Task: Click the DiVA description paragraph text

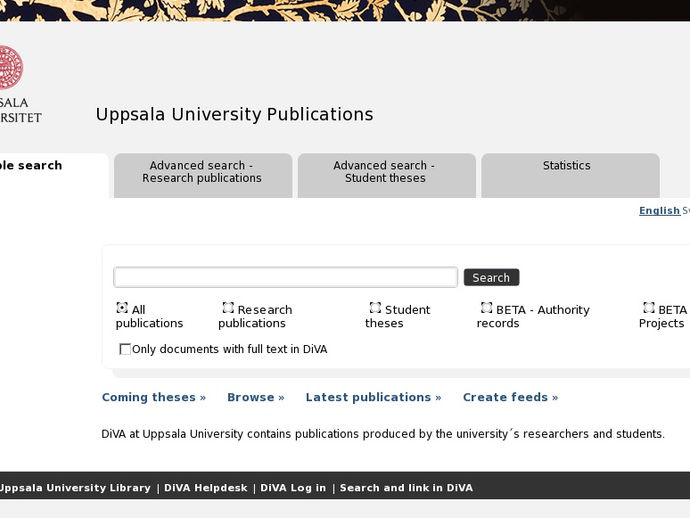Action: pyautogui.click(x=383, y=434)
